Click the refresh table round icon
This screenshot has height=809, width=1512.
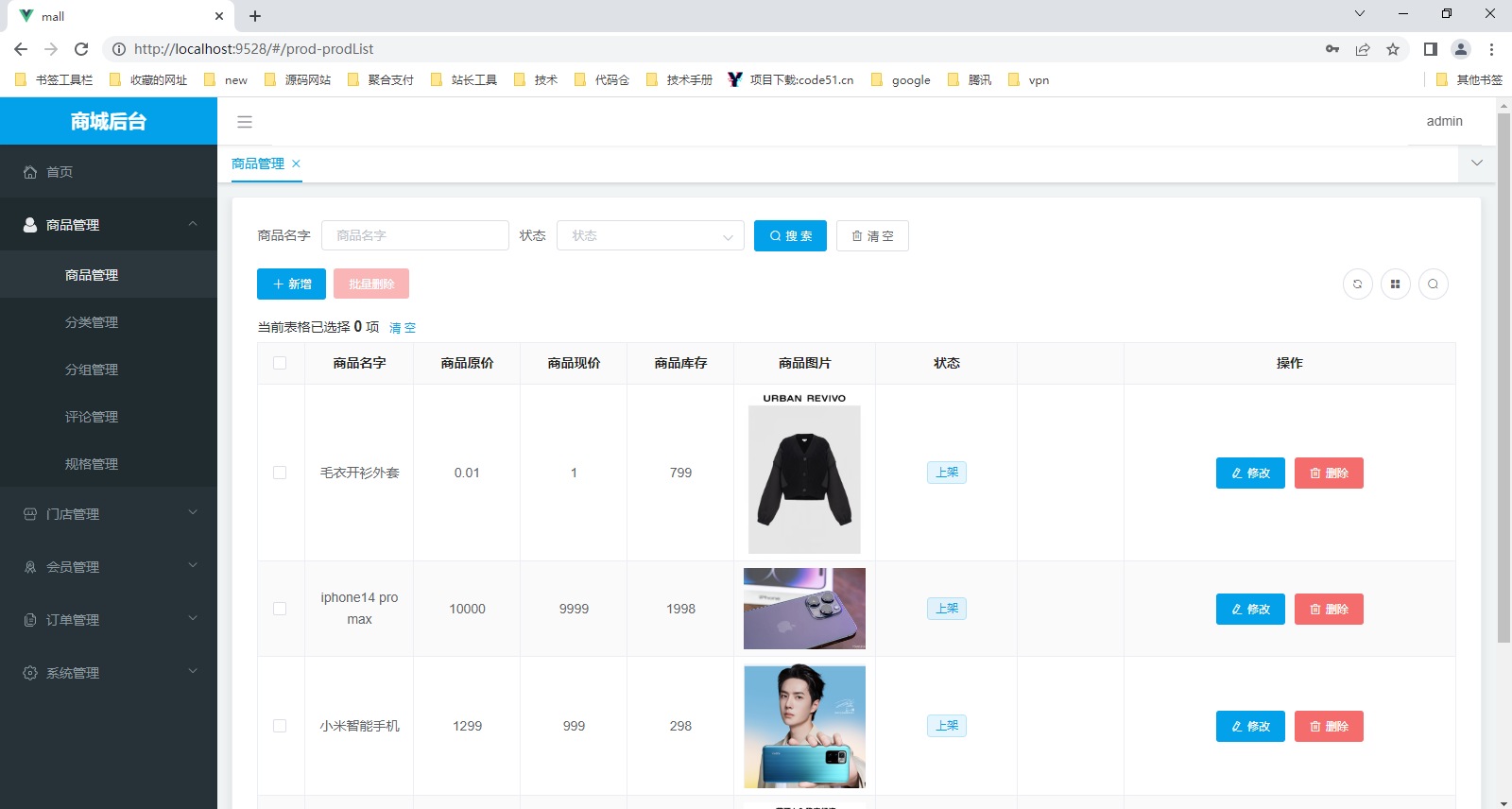click(1358, 284)
